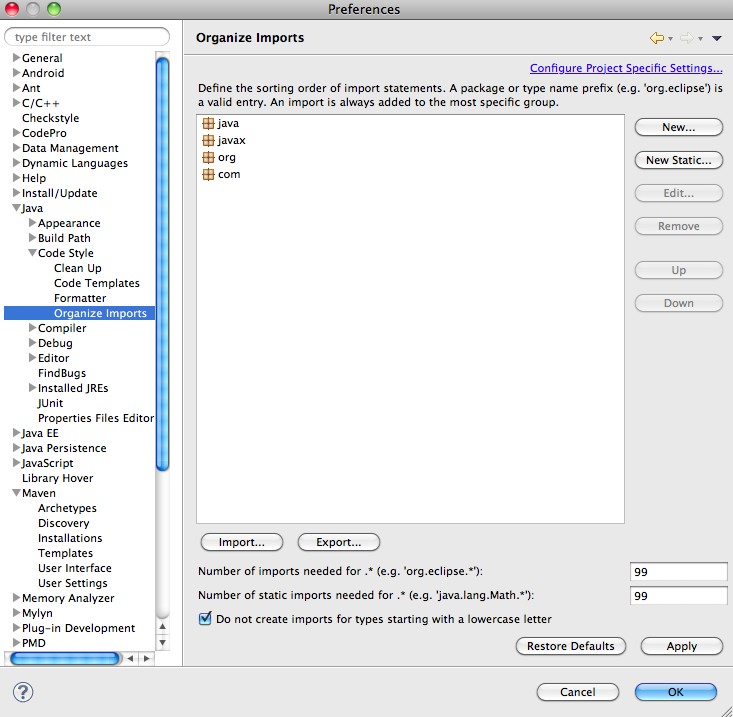The image size is (733, 717).
Task: Collapse the Java tree node
Action: (x=16, y=208)
